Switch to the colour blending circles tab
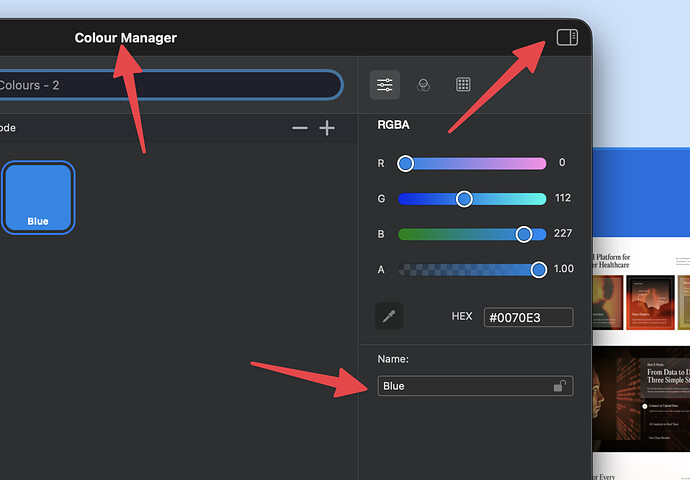The height and width of the screenshot is (480, 690). tap(423, 84)
